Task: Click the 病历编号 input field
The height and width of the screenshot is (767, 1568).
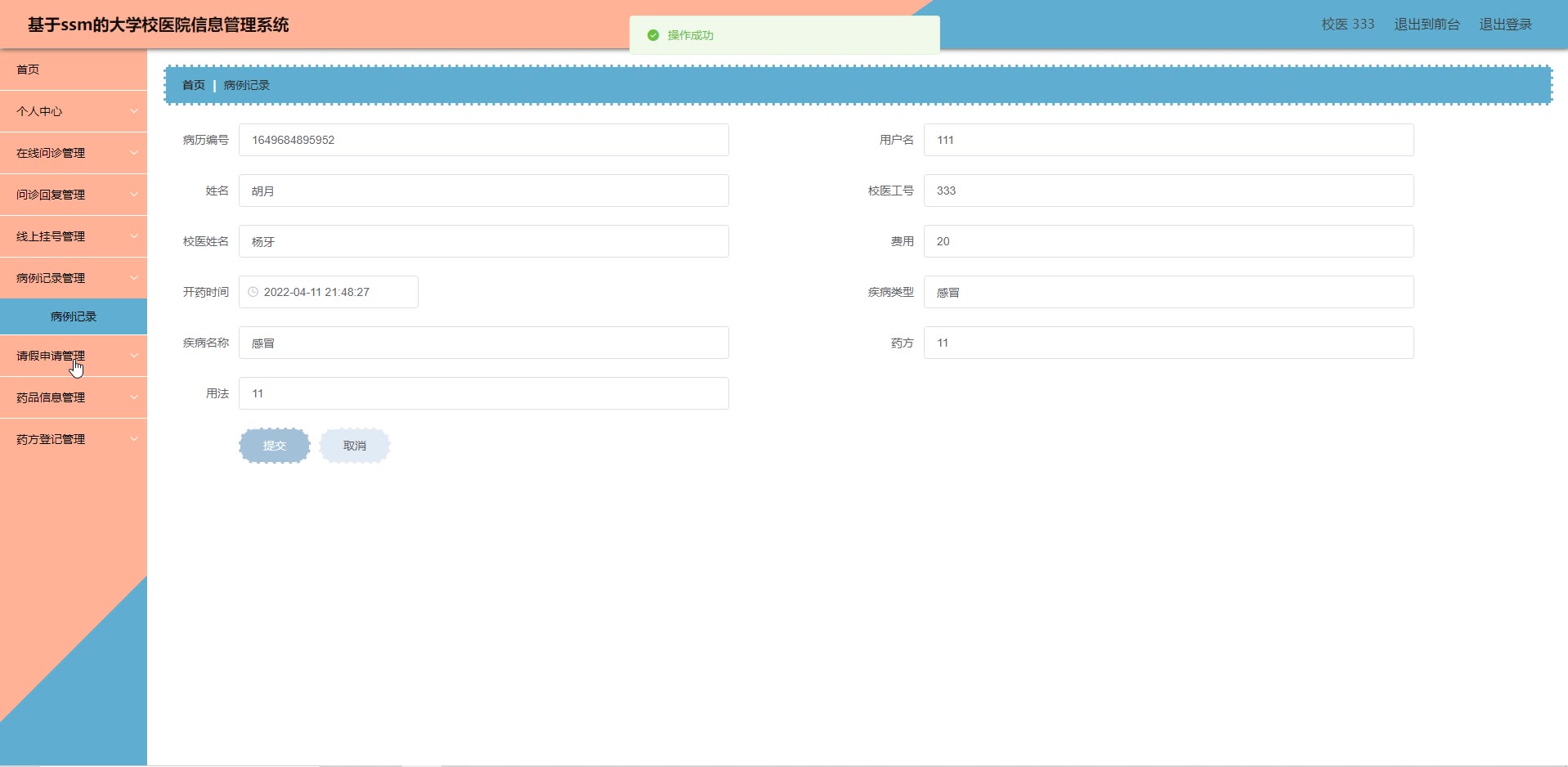Action: point(484,140)
